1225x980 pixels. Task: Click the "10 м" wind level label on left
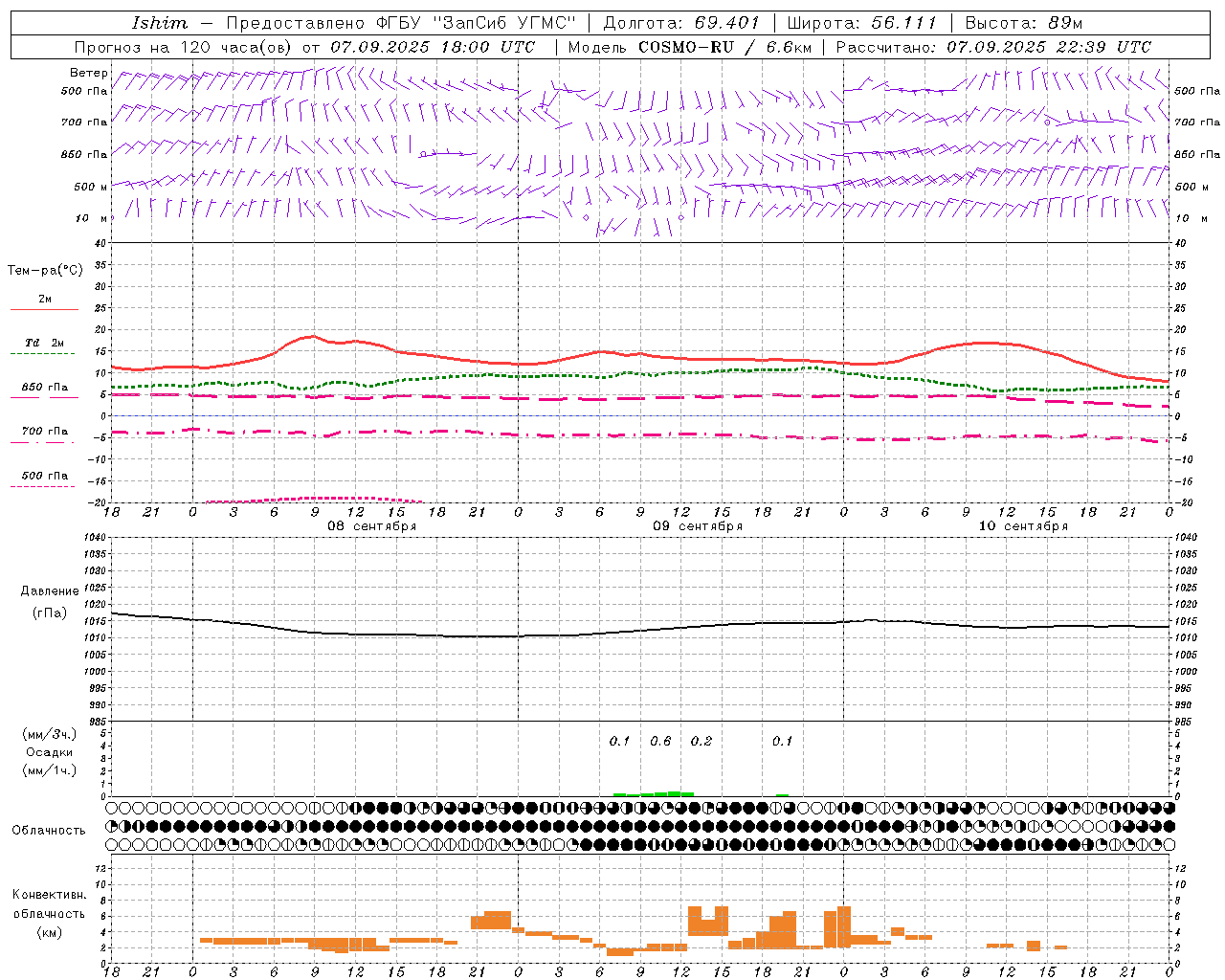92,218
